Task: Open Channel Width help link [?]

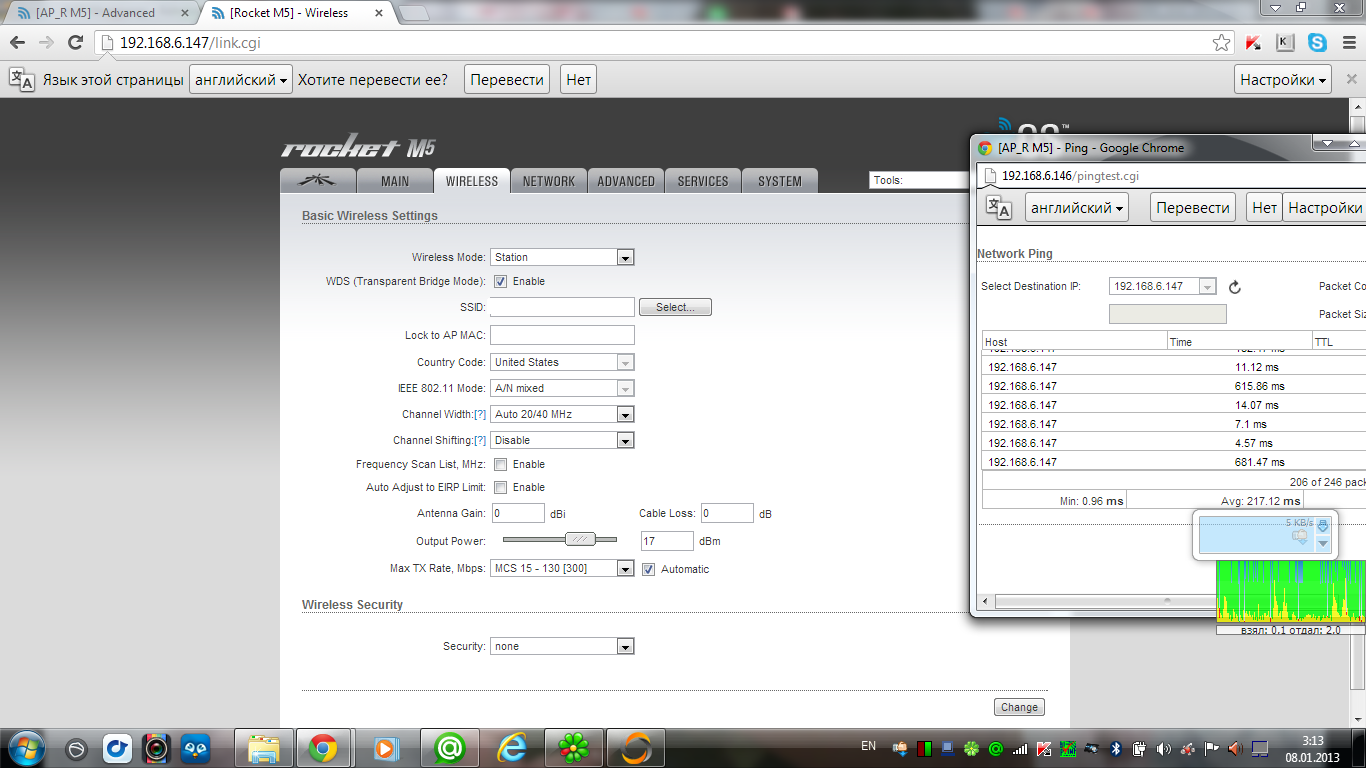Action: pos(480,414)
